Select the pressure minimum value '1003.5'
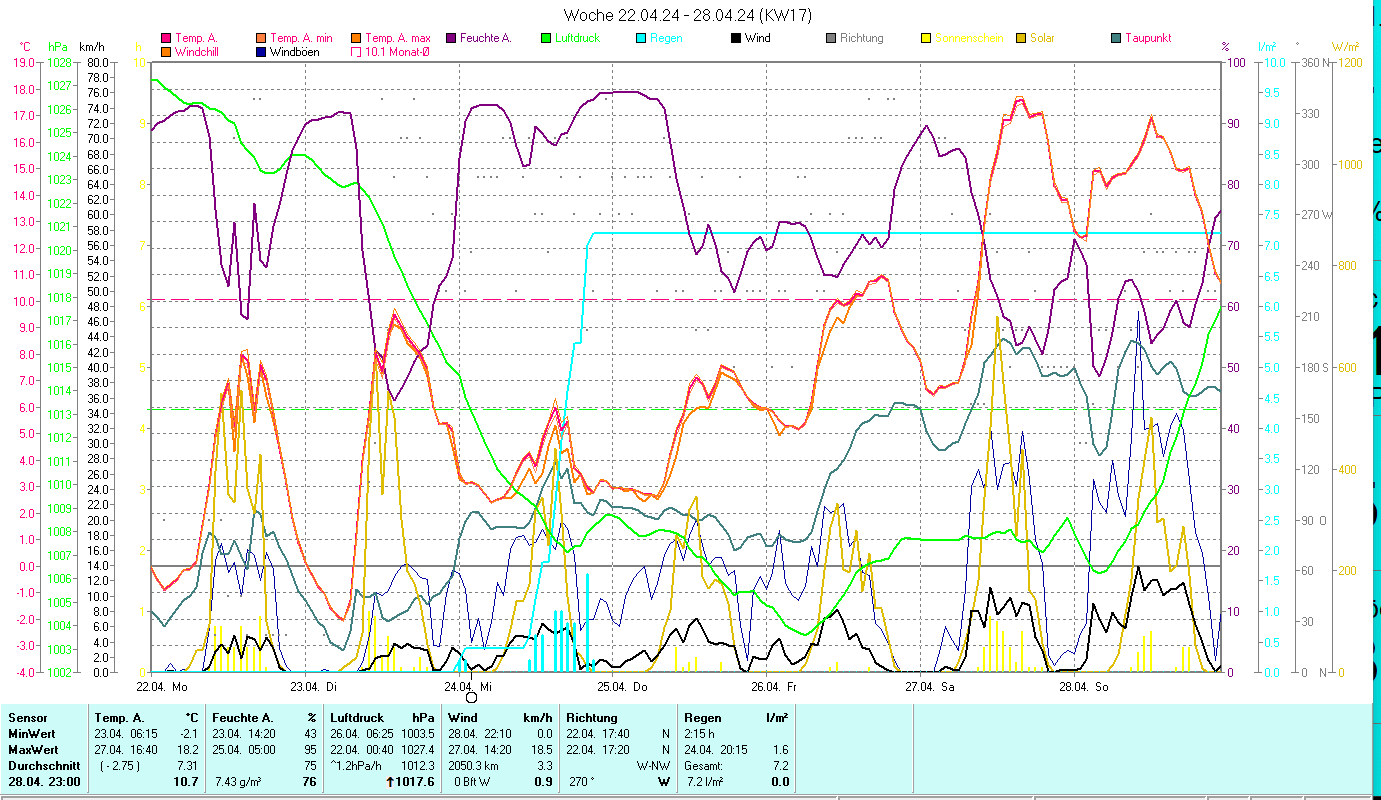The width and height of the screenshot is (1381, 800). coord(417,734)
